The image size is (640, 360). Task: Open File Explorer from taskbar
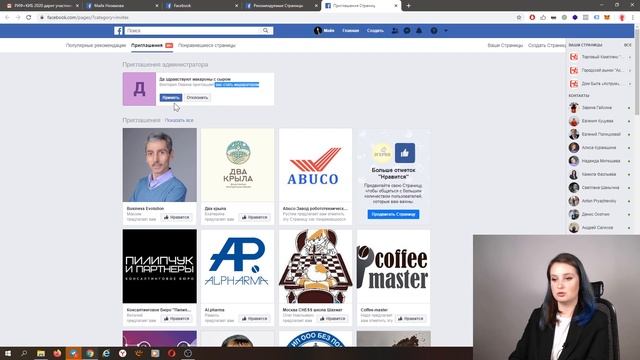point(41,353)
